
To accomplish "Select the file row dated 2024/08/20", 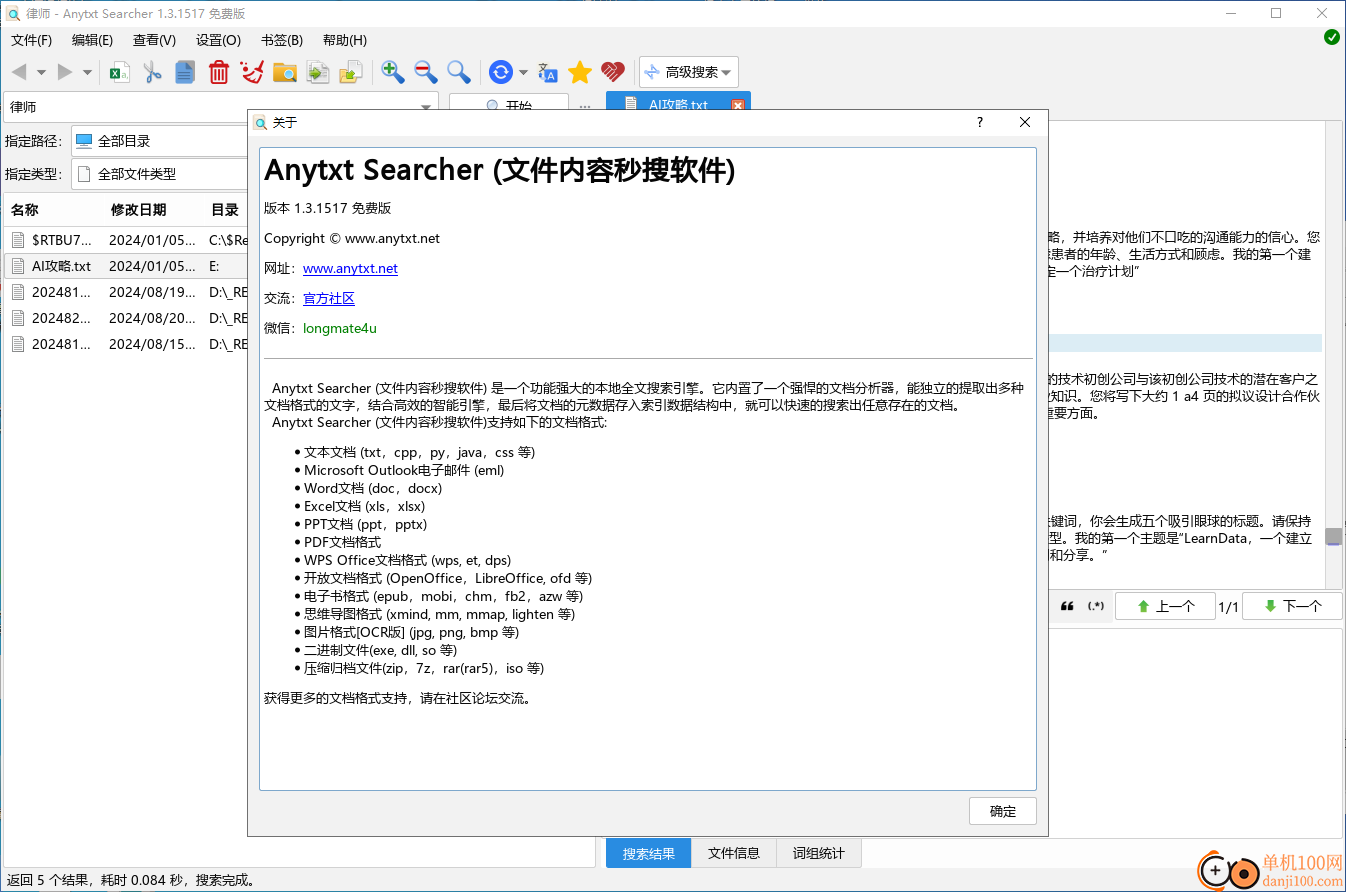I will click(x=126, y=318).
